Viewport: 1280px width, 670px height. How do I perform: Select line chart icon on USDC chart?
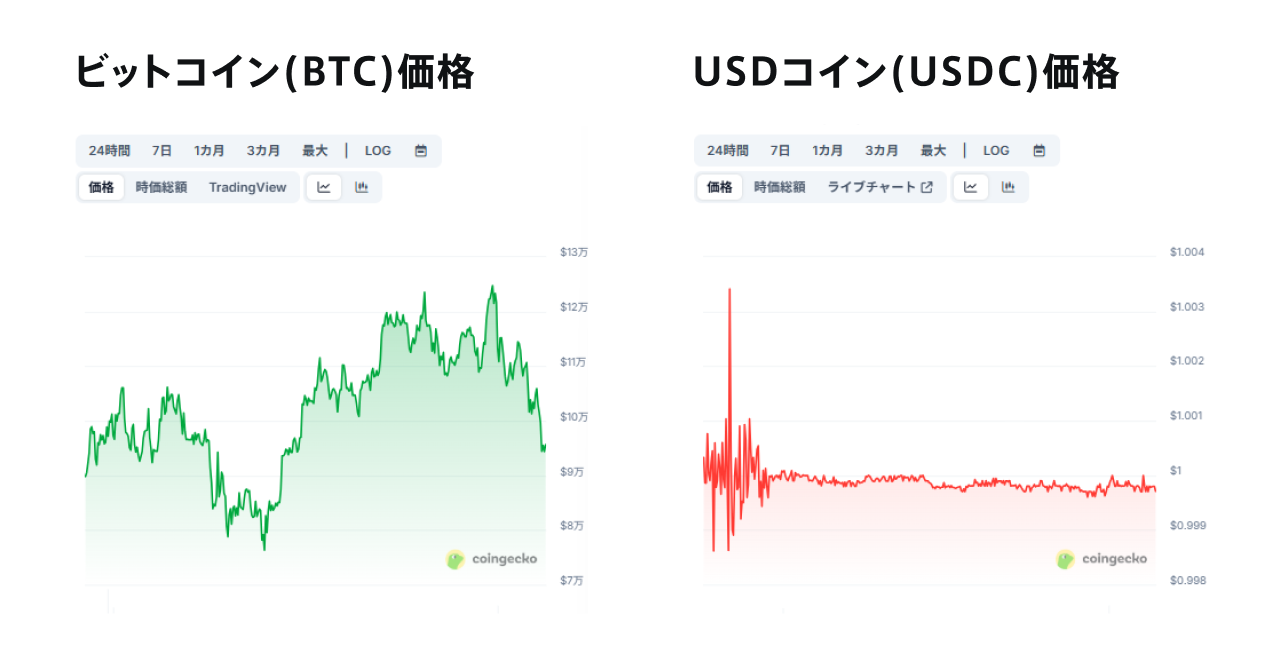pyautogui.click(x=970, y=187)
